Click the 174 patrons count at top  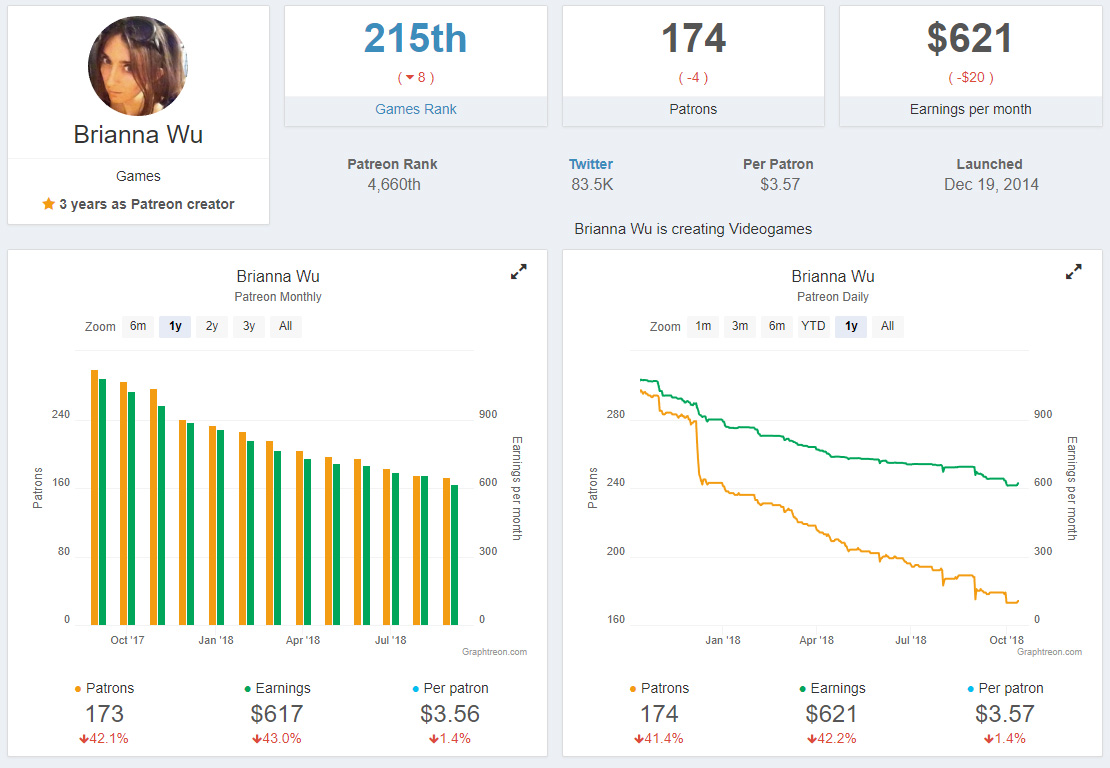[693, 38]
